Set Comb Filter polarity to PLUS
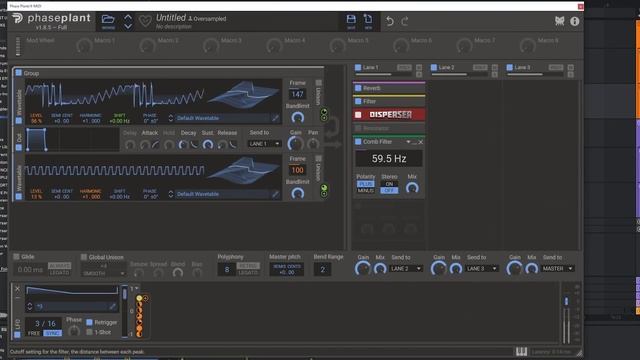640x360 pixels. pyautogui.click(x=365, y=184)
